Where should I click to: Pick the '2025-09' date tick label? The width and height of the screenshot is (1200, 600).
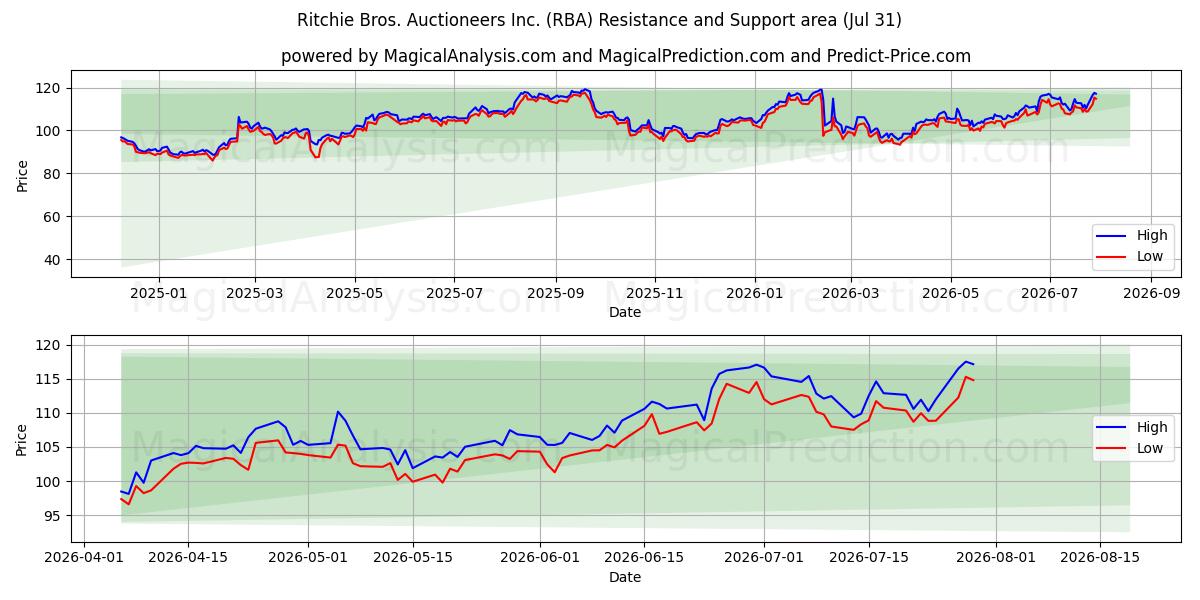(x=555, y=293)
